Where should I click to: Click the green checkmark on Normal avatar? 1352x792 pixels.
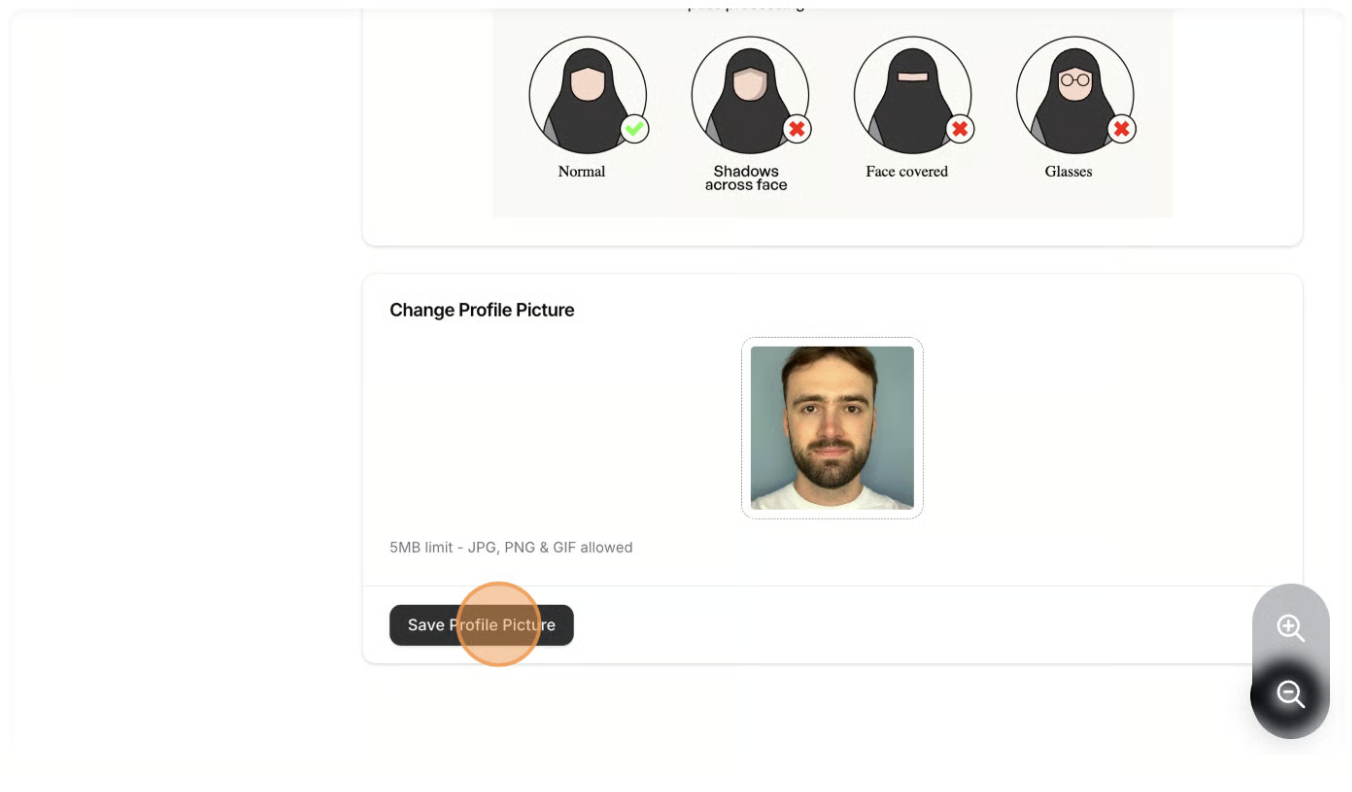[x=634, y=129]
